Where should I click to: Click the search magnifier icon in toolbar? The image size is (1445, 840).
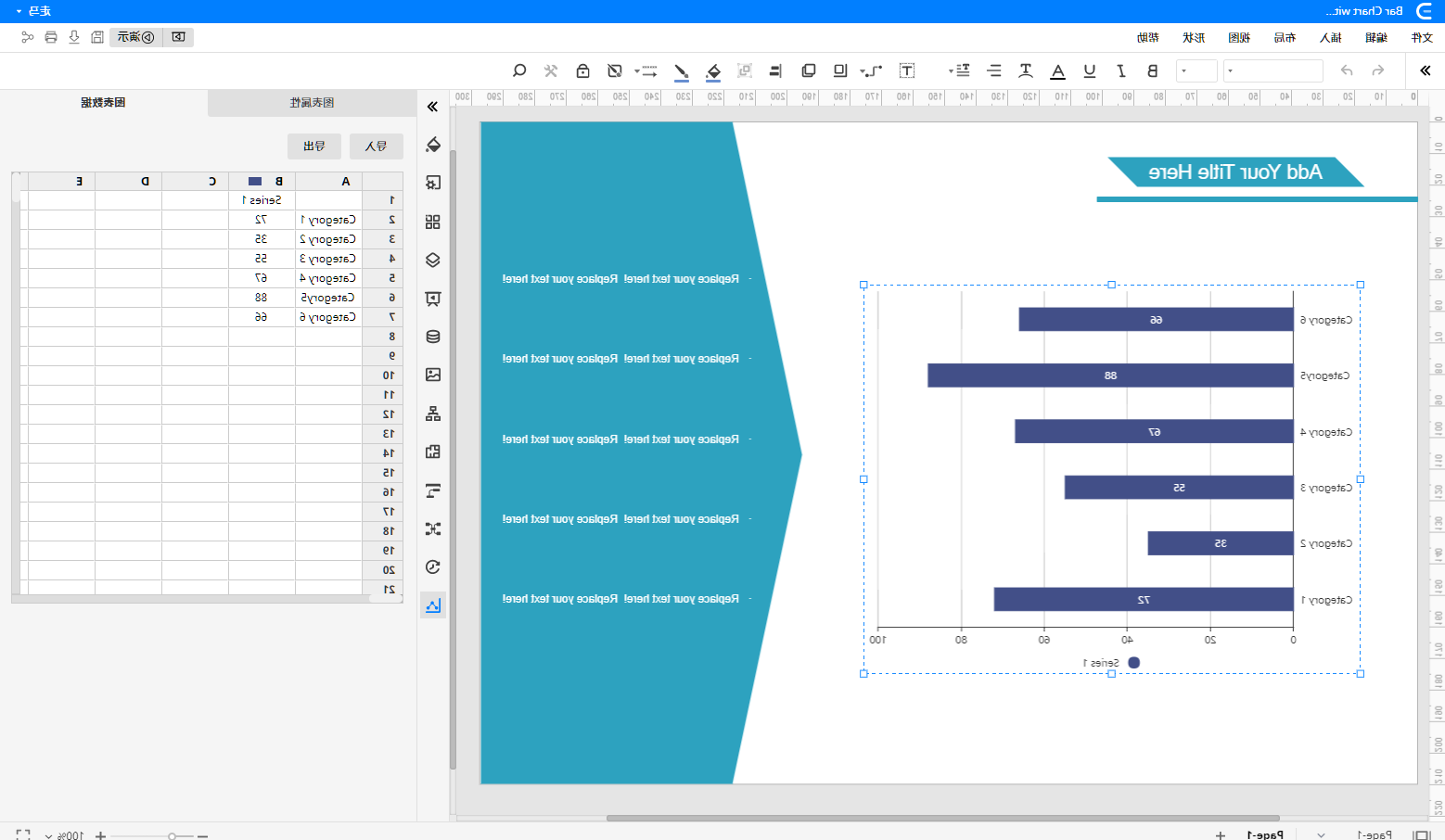(x=519, y=70)
